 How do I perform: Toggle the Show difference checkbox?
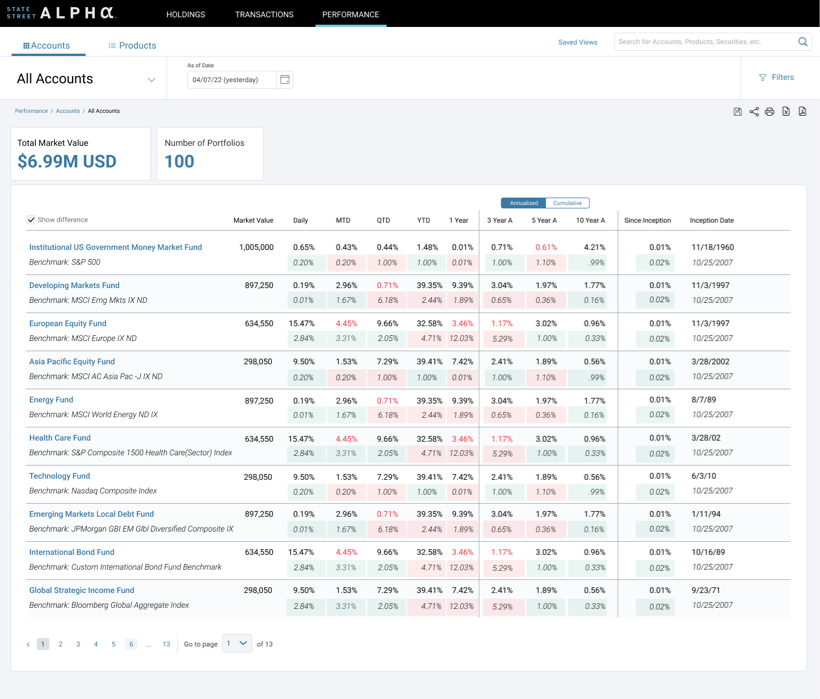[31, 220]
